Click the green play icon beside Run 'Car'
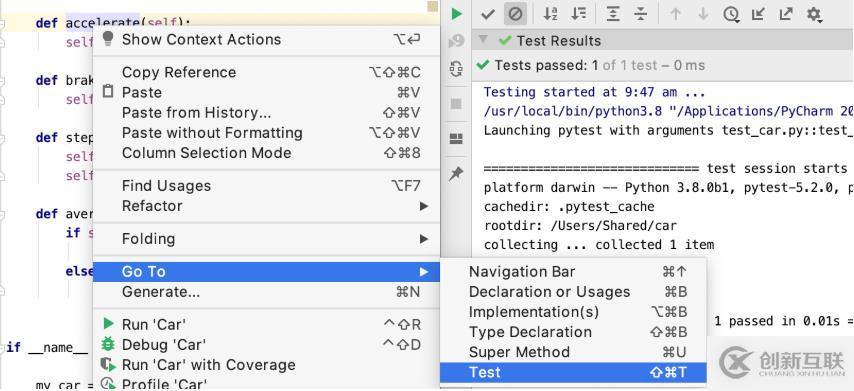This screenshot has width=854, height=391. tap(108, 324)
